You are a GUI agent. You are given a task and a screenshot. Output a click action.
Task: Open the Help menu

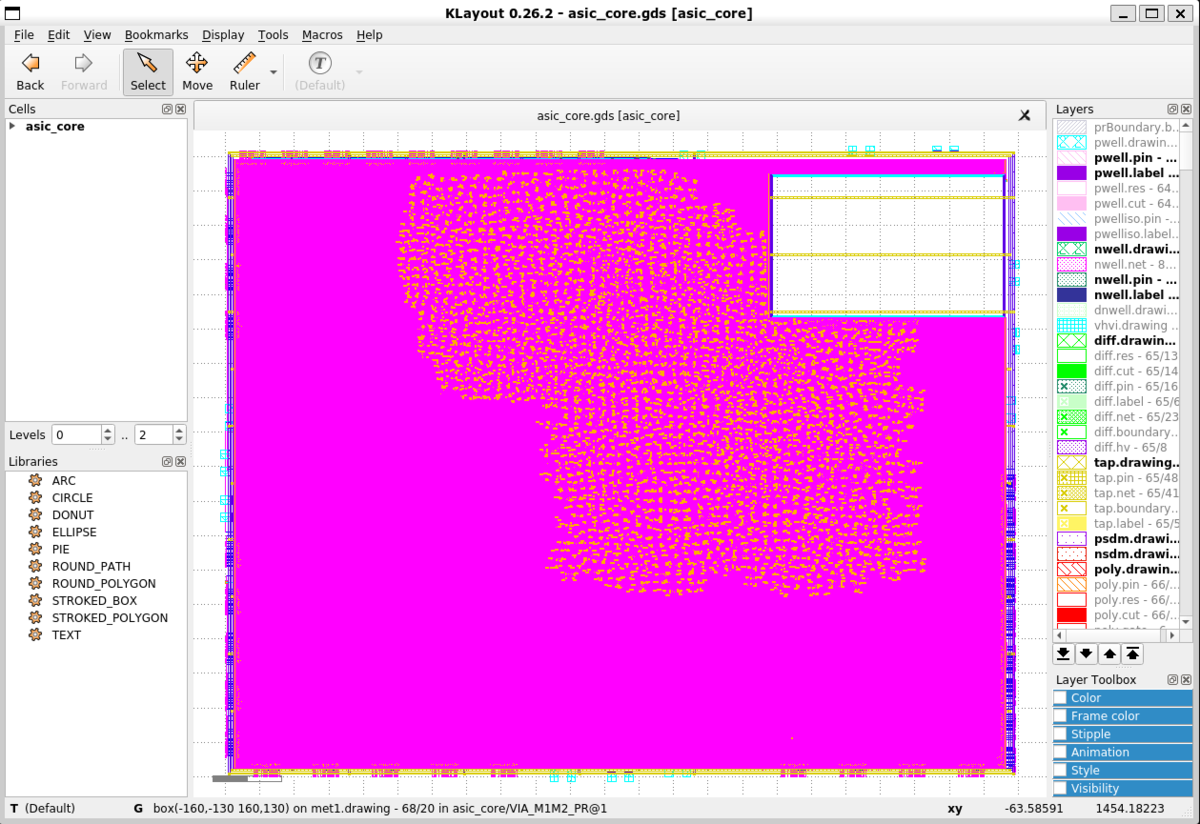pos(369,34)
